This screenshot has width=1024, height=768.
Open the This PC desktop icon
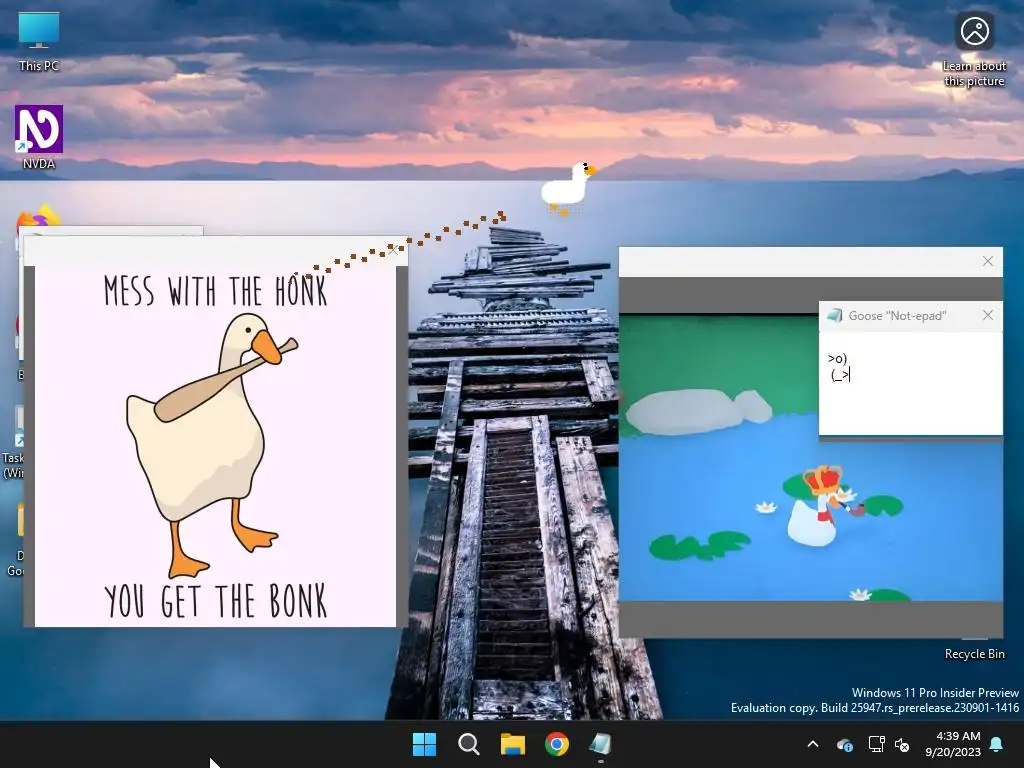(39, 40)
